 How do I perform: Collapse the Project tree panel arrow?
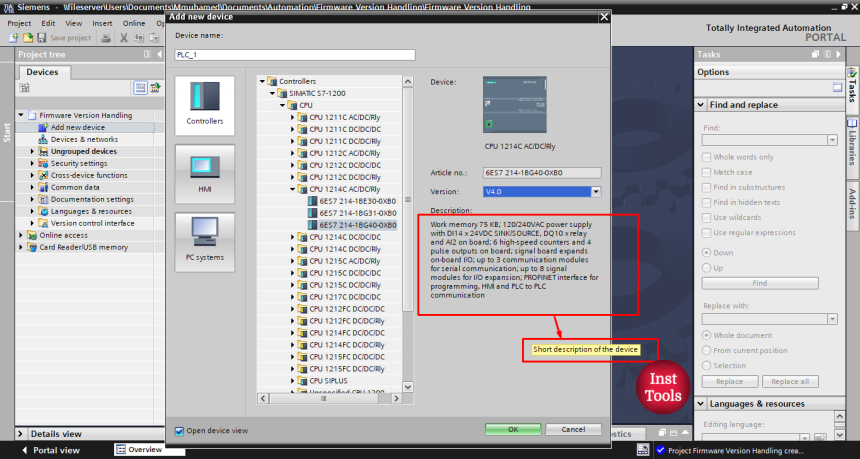(160, 54)
